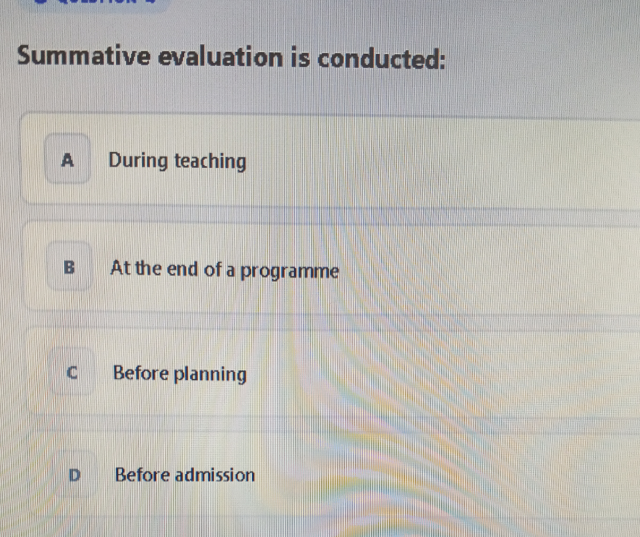Click the question number label at top
This screenshot has height=537, width=640.
tap(96, 2)
